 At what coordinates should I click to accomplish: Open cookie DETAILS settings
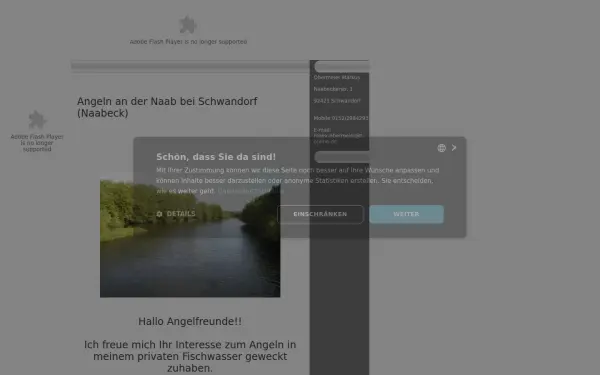click(x=176, y=214)
